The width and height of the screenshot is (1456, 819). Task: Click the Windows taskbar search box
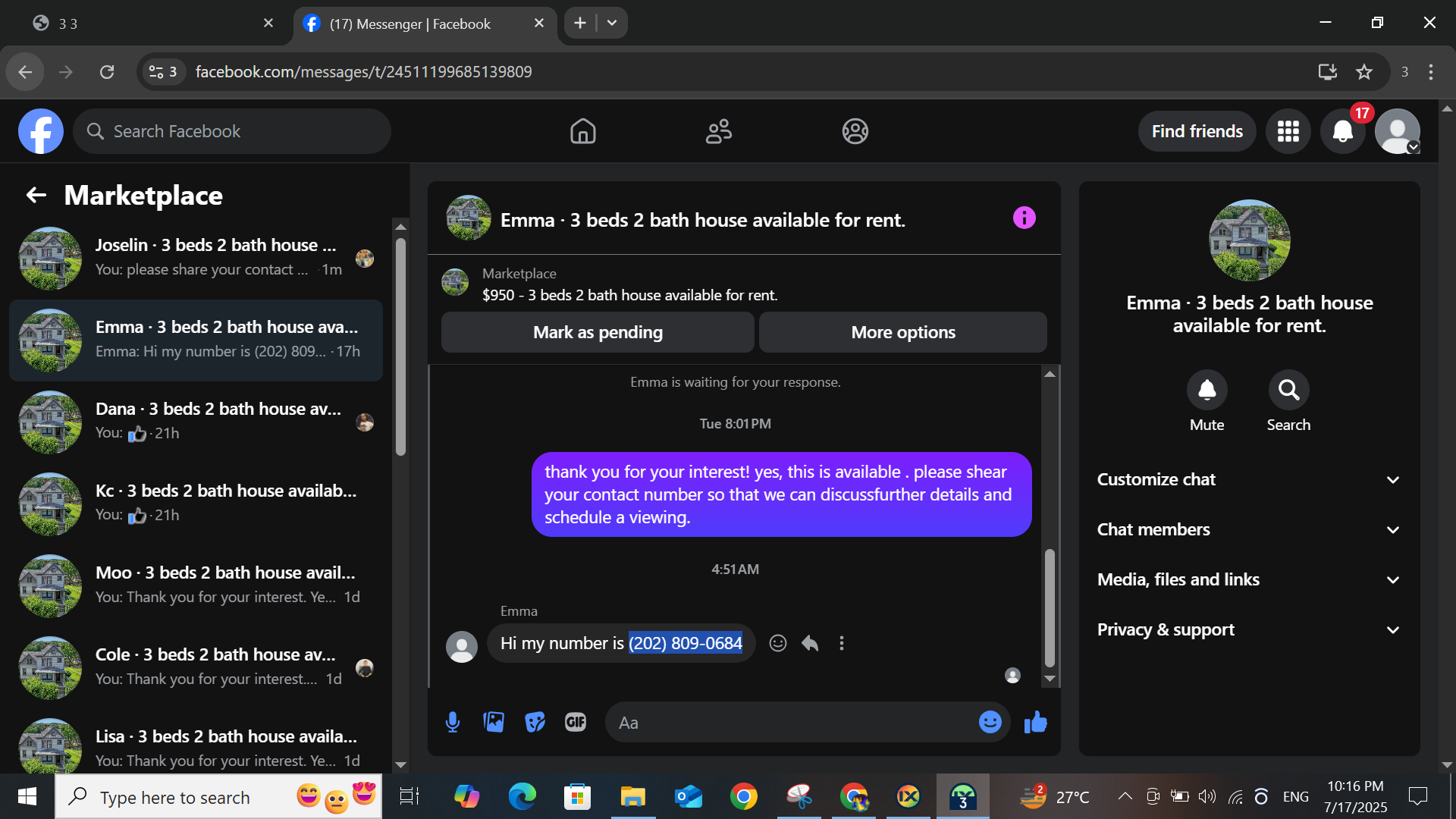pos(218,796)
